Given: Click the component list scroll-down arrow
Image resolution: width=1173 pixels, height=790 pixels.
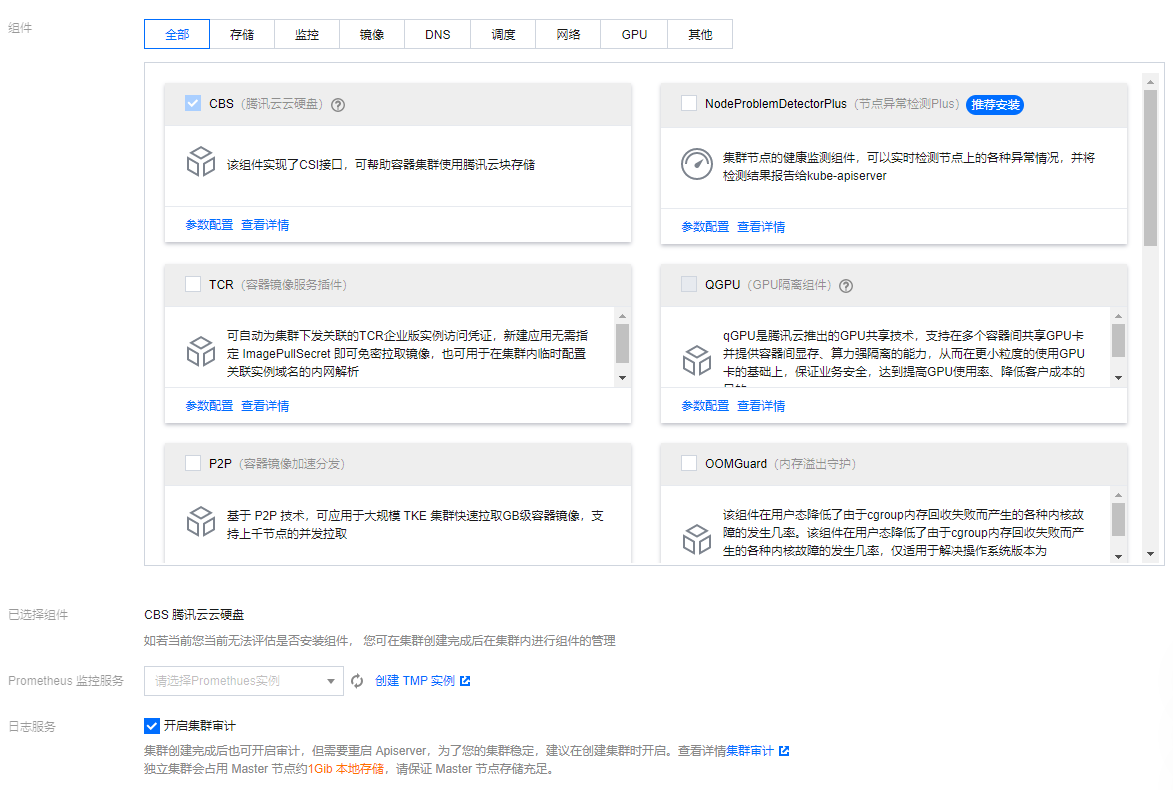Looking at the screenshot, I should point(1151,554).
